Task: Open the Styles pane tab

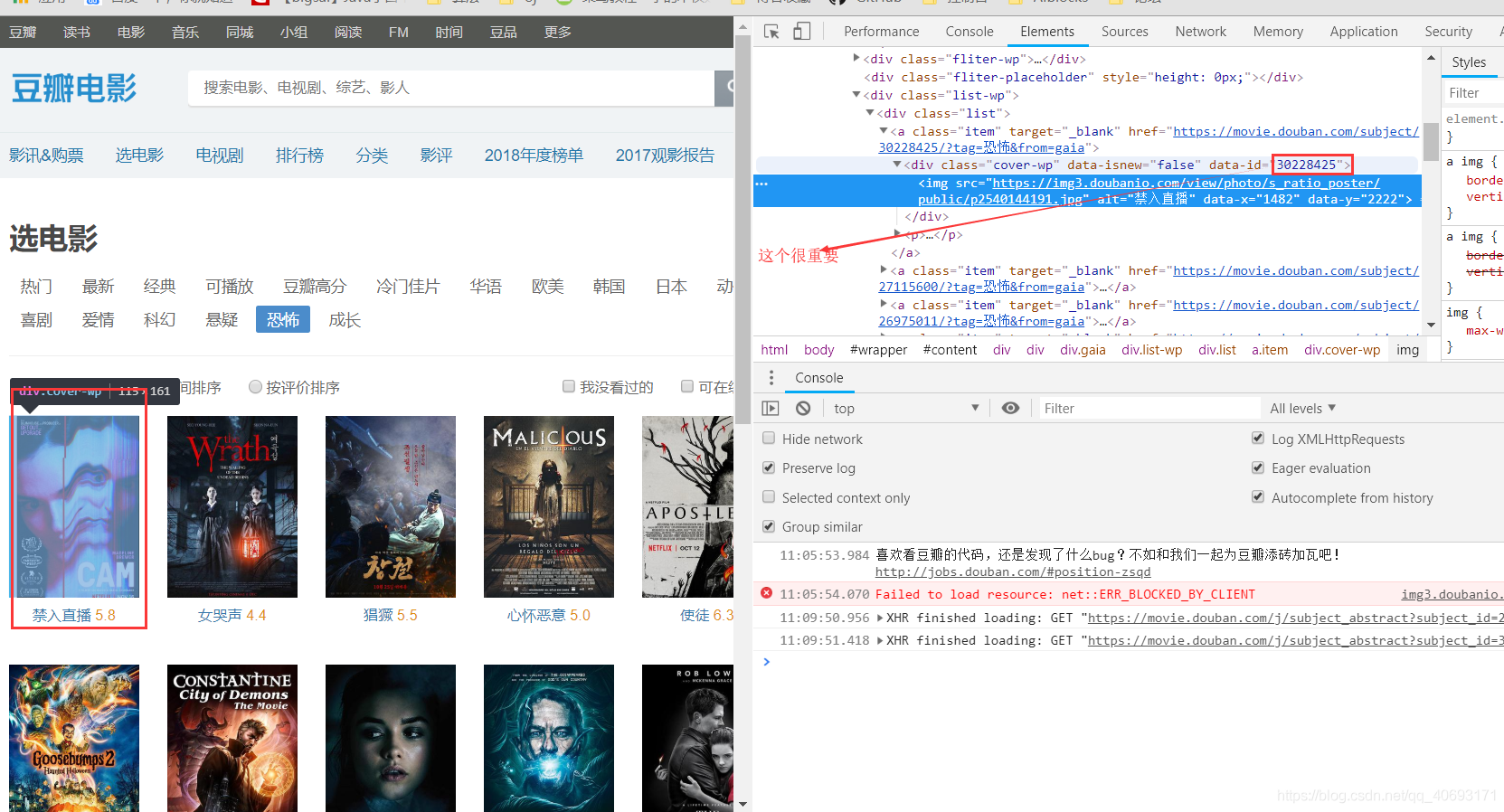Action: click(1469, 62)
